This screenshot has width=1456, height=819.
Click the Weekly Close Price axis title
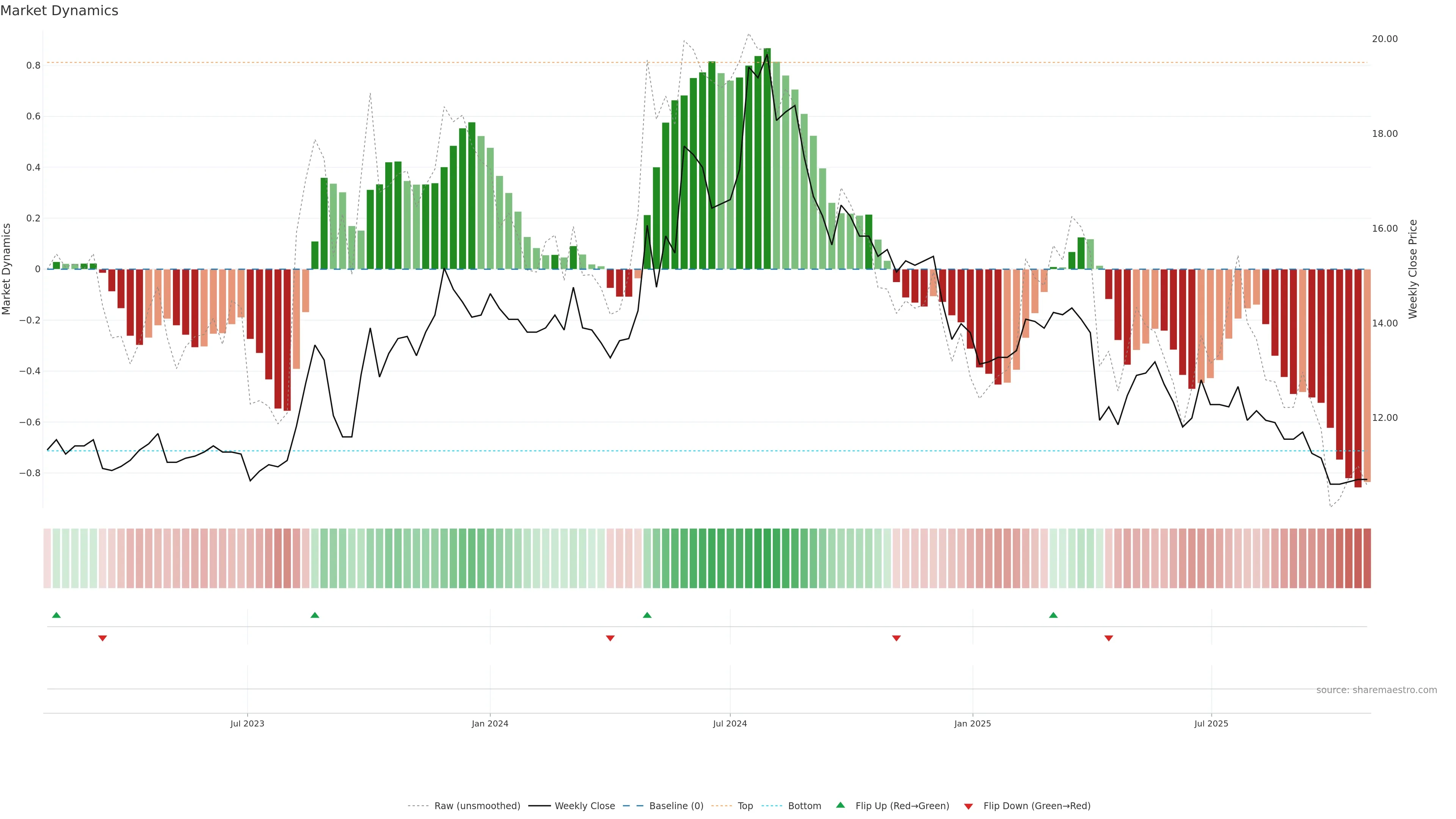tap(1412, 269)
